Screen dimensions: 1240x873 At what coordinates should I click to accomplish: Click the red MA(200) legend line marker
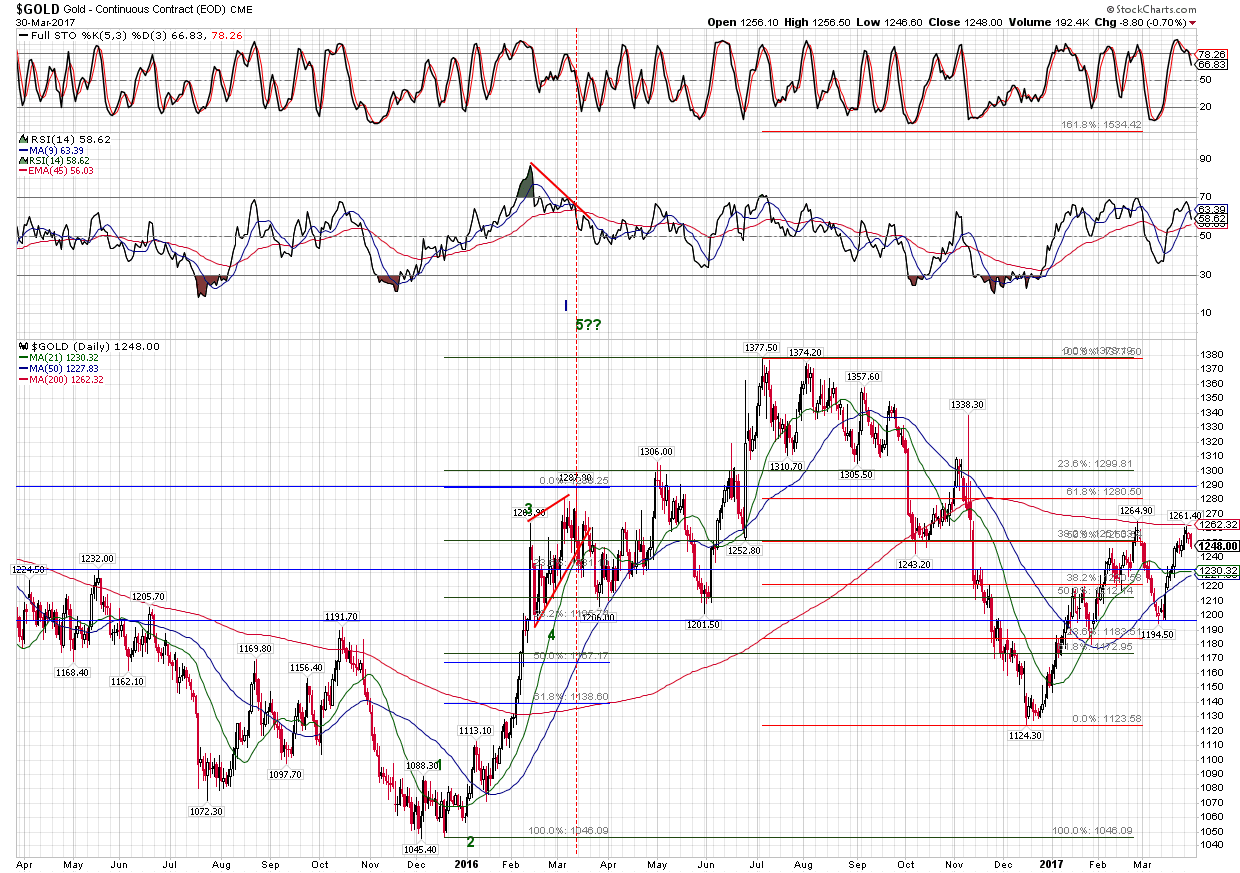pos(24,379)
